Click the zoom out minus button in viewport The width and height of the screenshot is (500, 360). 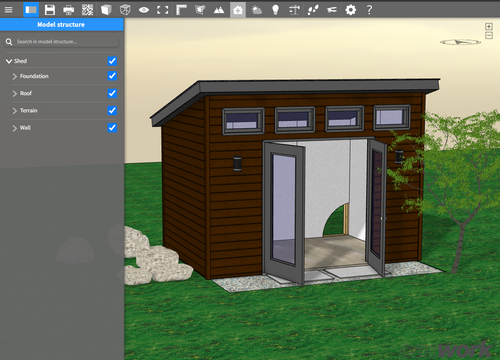click(x=489, y=35)
